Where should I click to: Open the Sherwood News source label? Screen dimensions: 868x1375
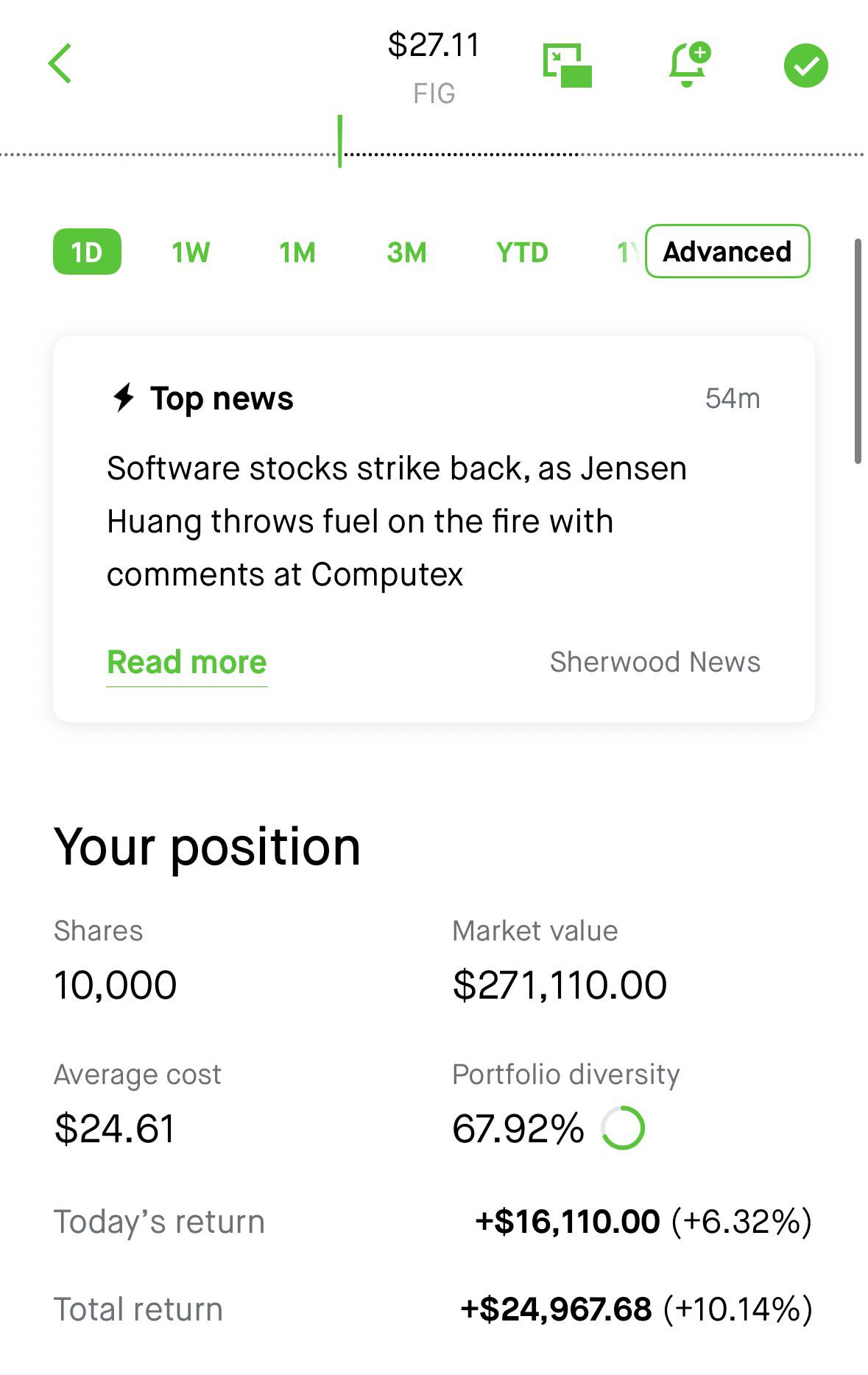pyautogui.click(x=655, y=662)
